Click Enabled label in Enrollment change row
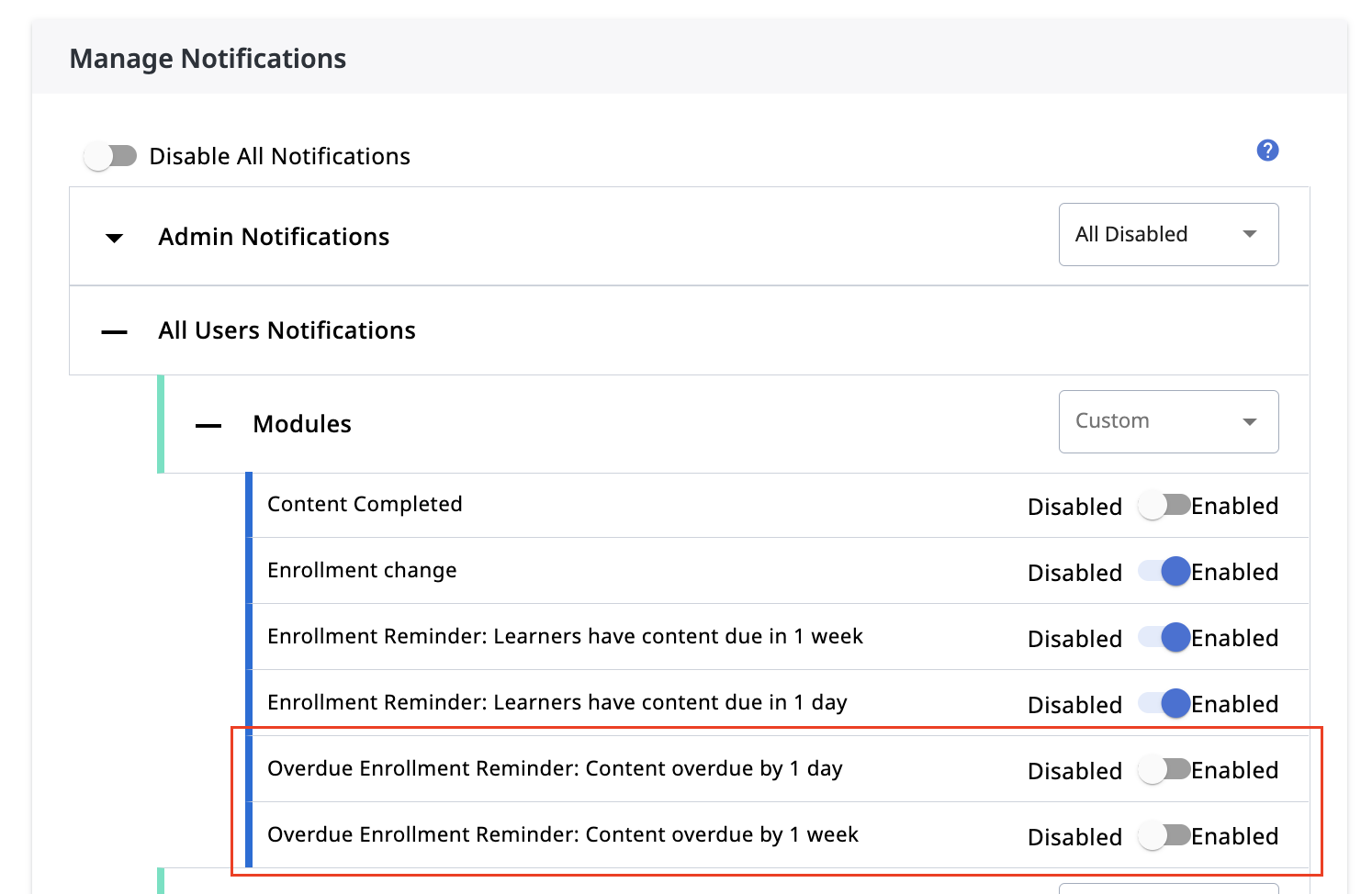Screen dimensions: 1372x894 tap(1234, 572)
